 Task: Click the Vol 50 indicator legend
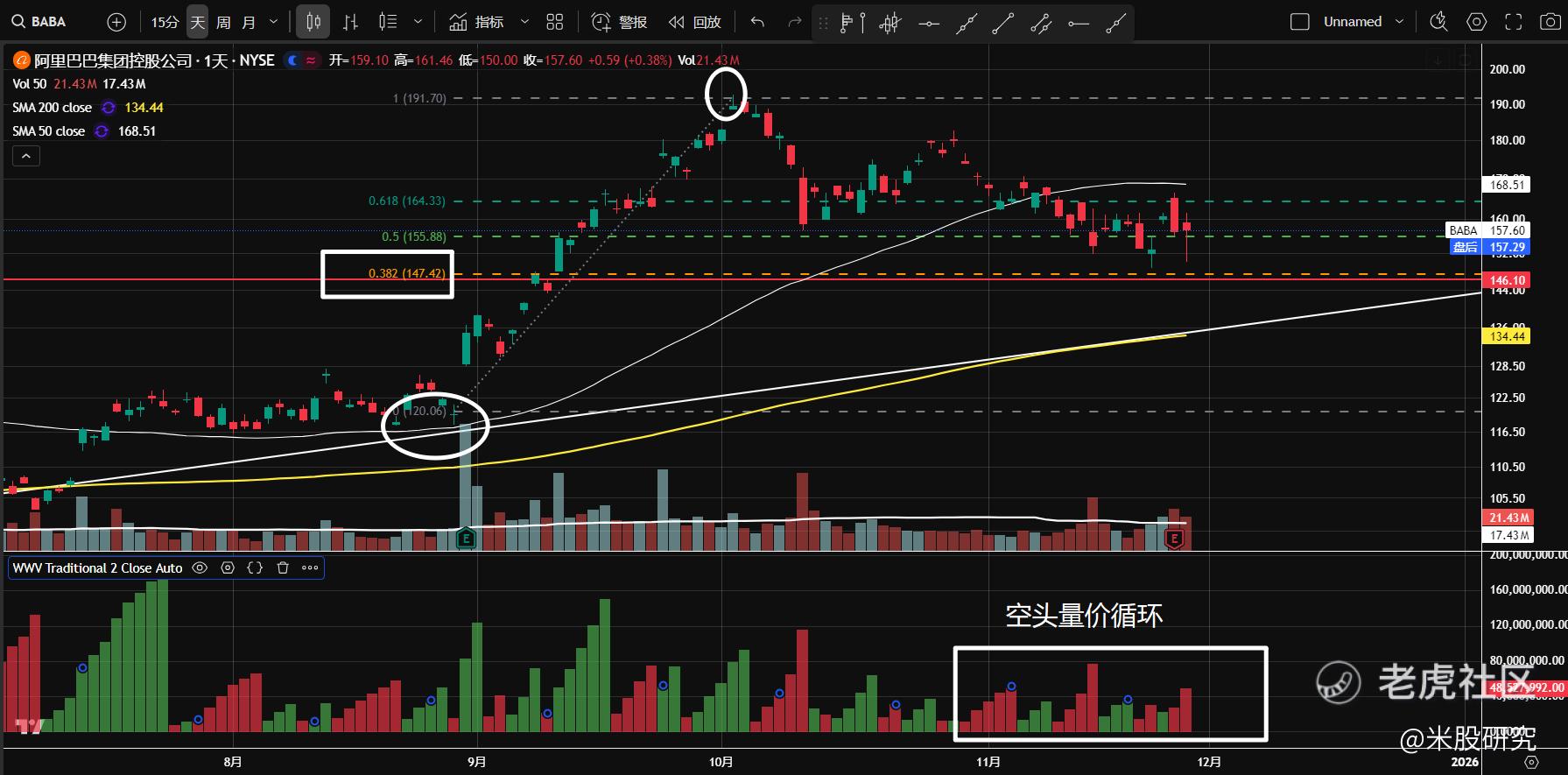(x=30, y=84)
